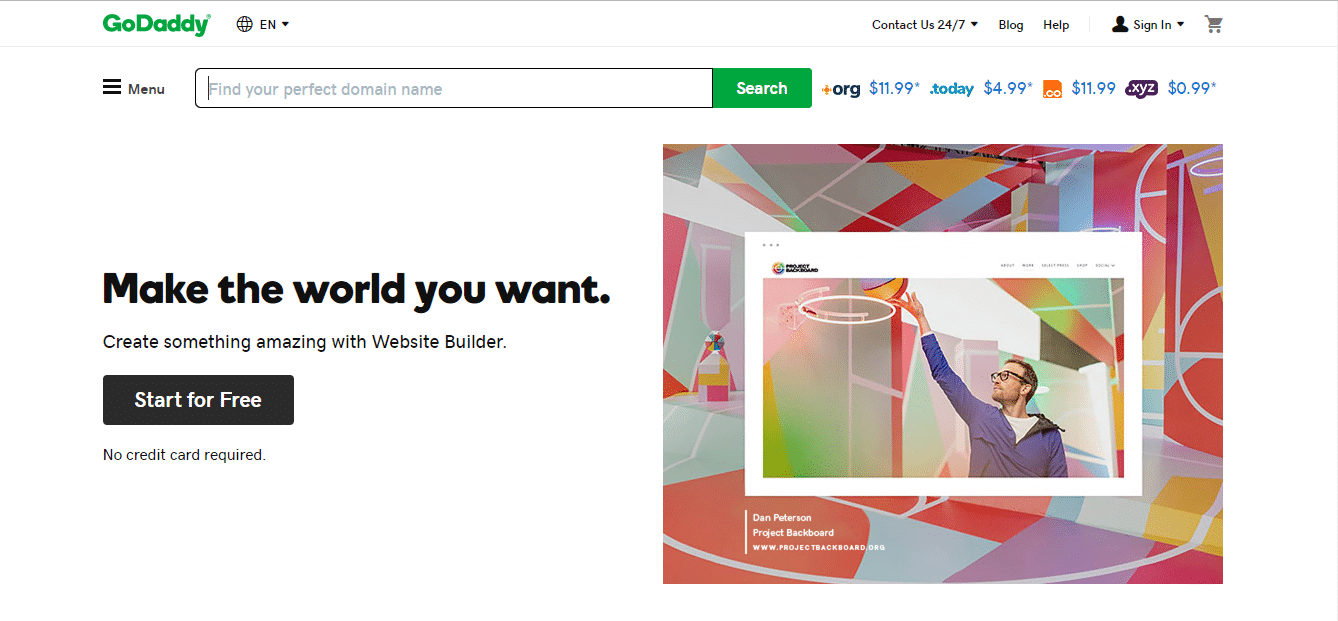The height and width of the screenshot is (621, 1338).
Task: Open the Blog link
Action: click(1010, 24)
